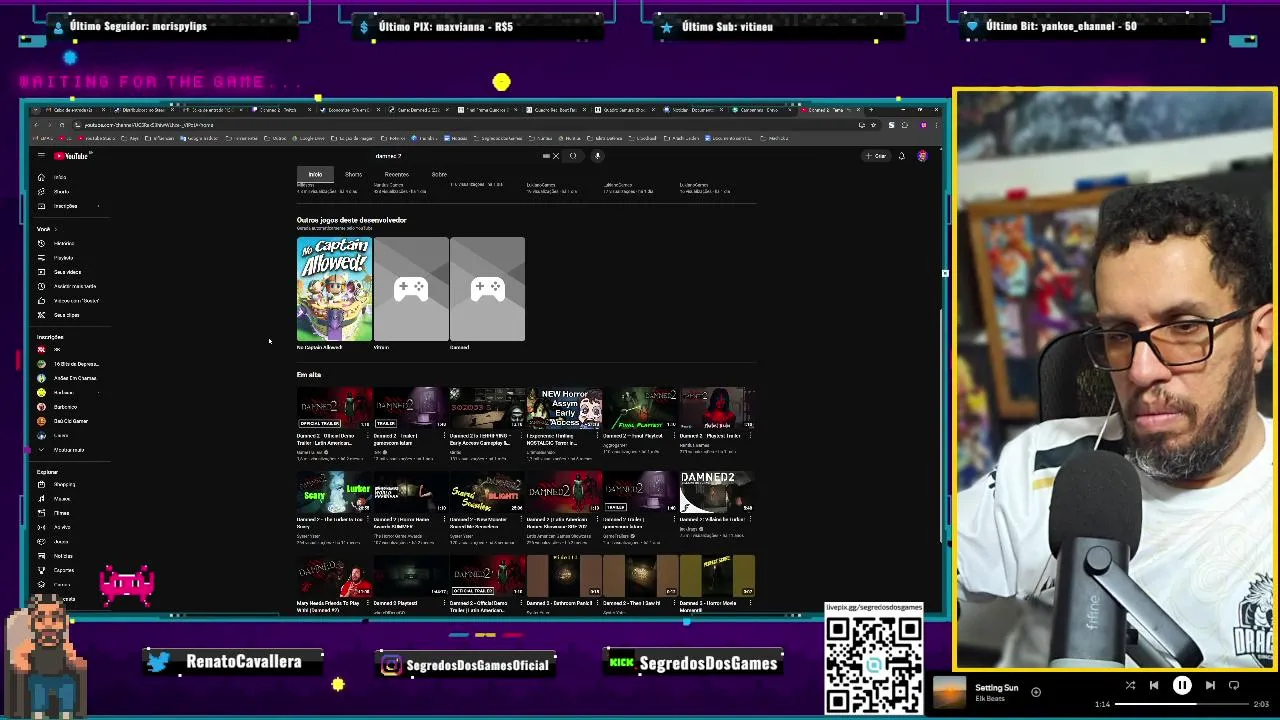Image resolution: width=1280 pixels, height=720 pixels.
Task: Open Música under Explorar
Action: coord(61,498)
